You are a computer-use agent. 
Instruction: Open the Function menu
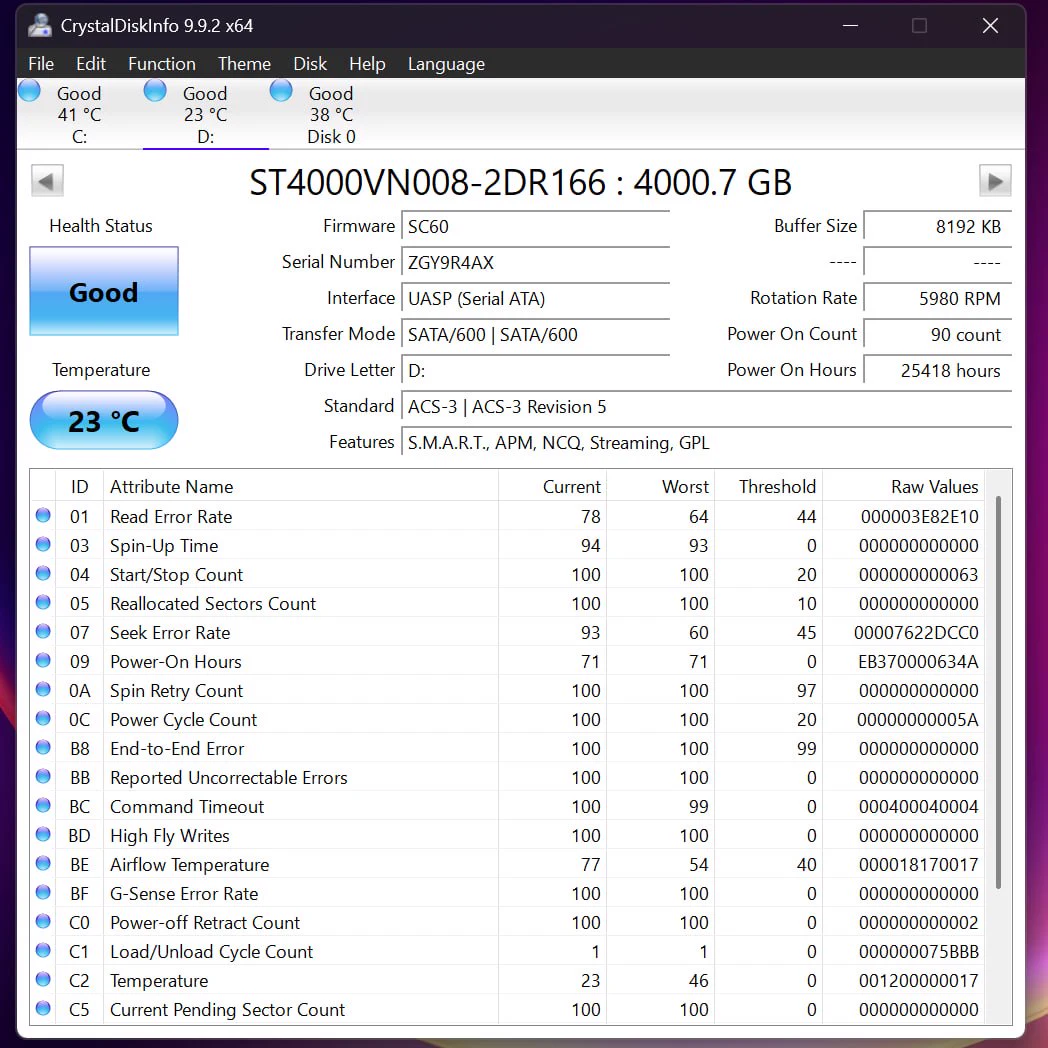tap(162, 63)
